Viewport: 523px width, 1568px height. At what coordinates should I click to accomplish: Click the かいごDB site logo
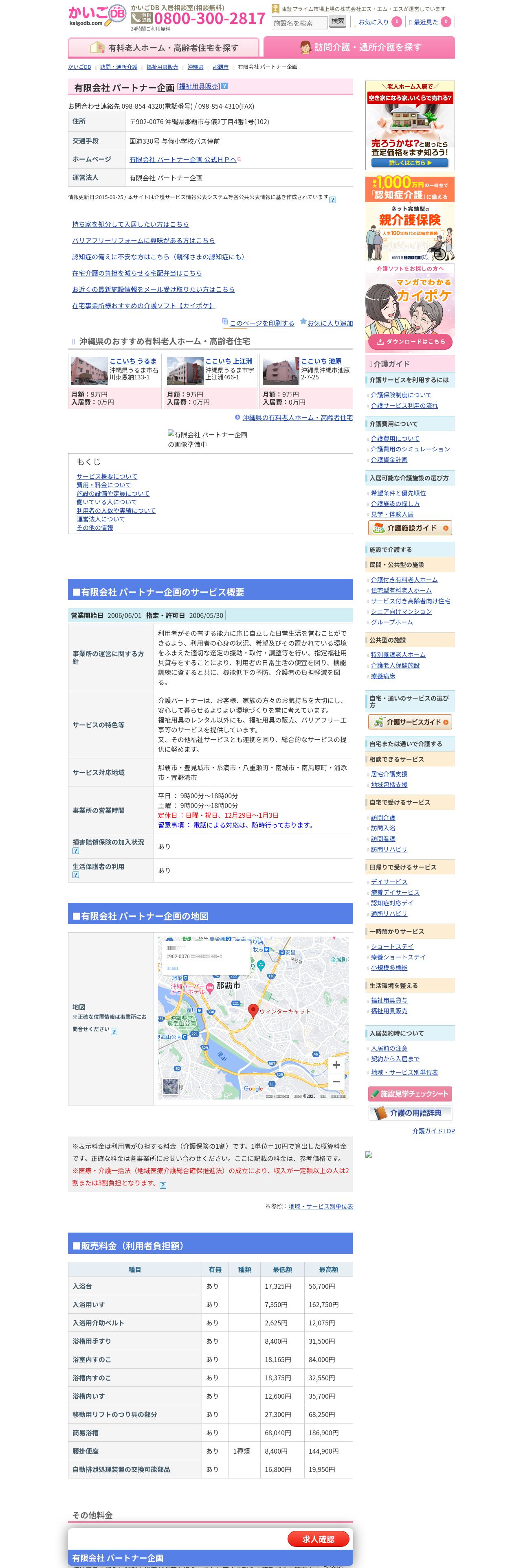(x=97, y=16)
